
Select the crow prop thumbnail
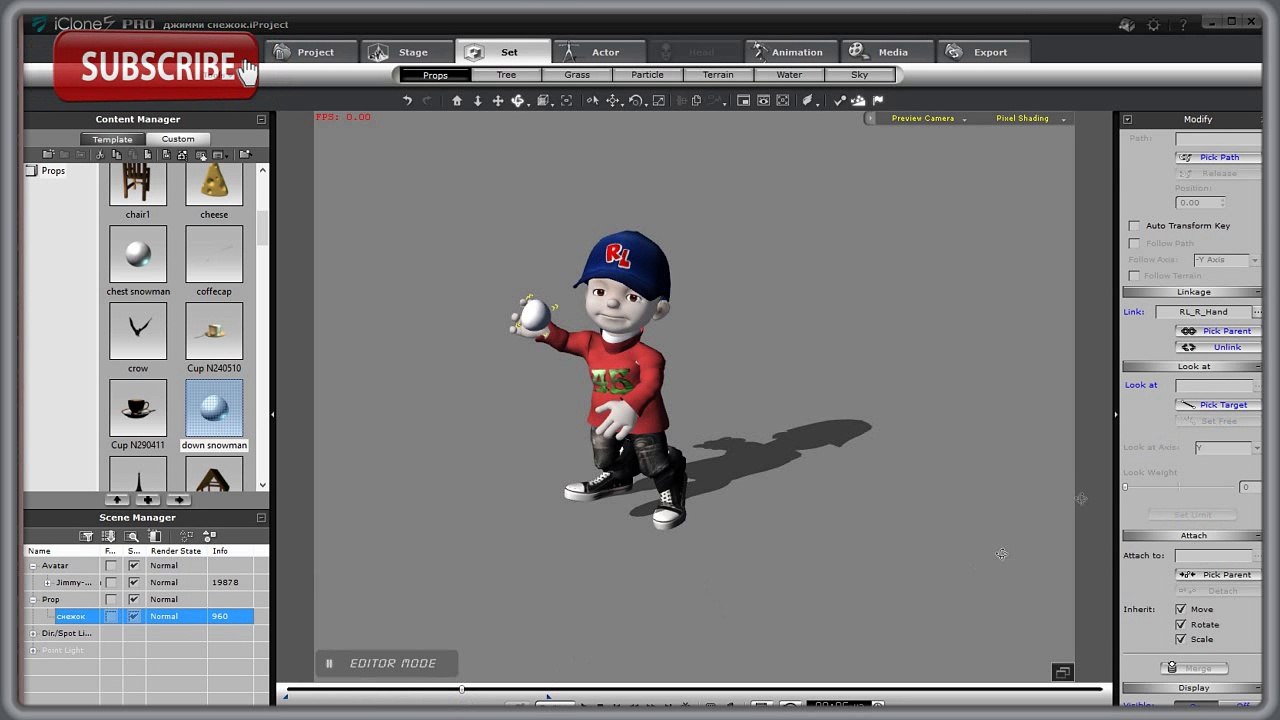coord(138,331)
